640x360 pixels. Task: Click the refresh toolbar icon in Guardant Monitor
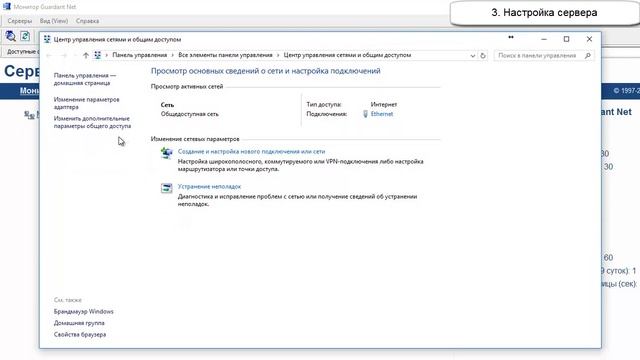point(25,36)
